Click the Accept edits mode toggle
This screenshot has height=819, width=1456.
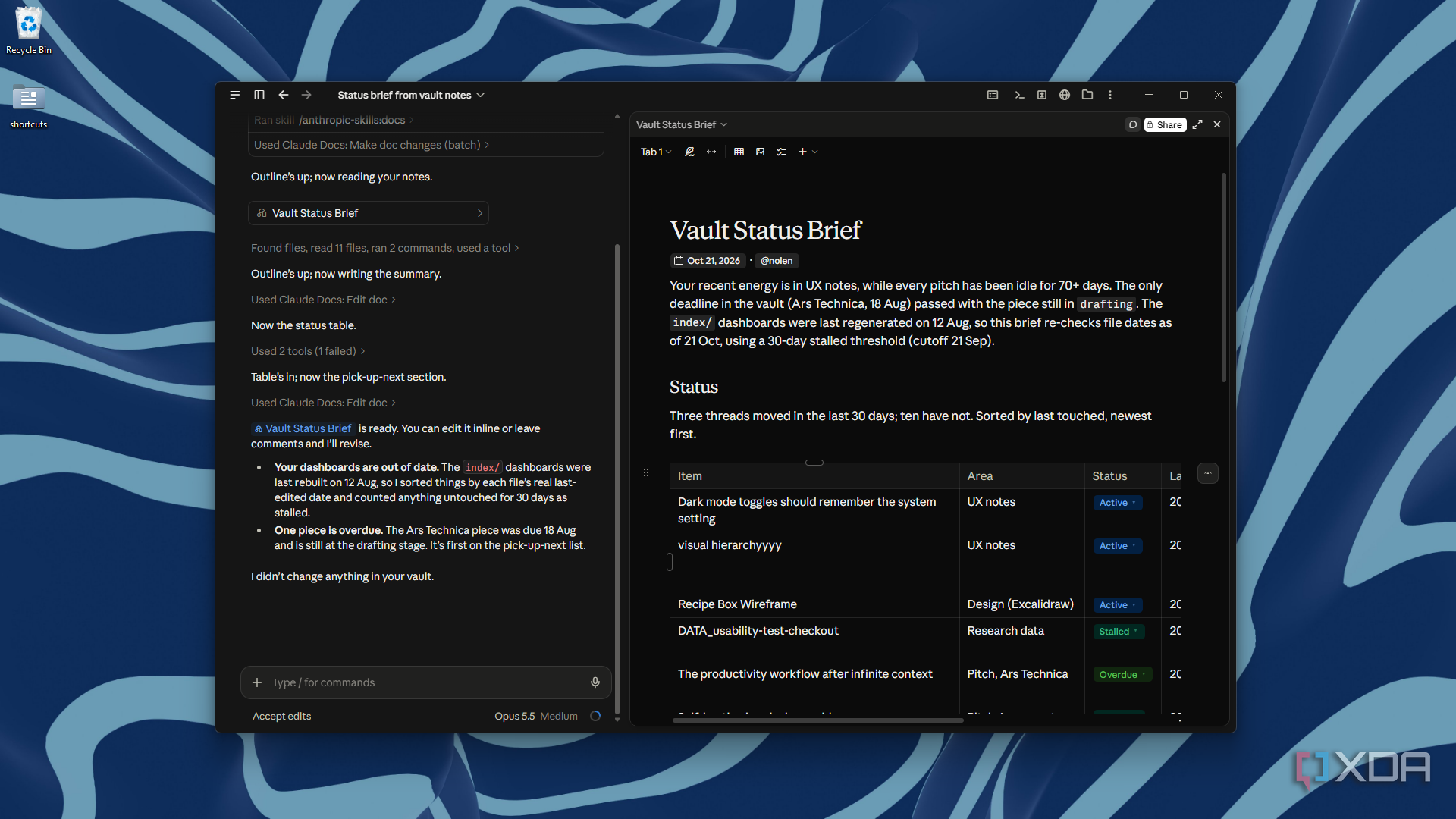click(x=282, y=716)
